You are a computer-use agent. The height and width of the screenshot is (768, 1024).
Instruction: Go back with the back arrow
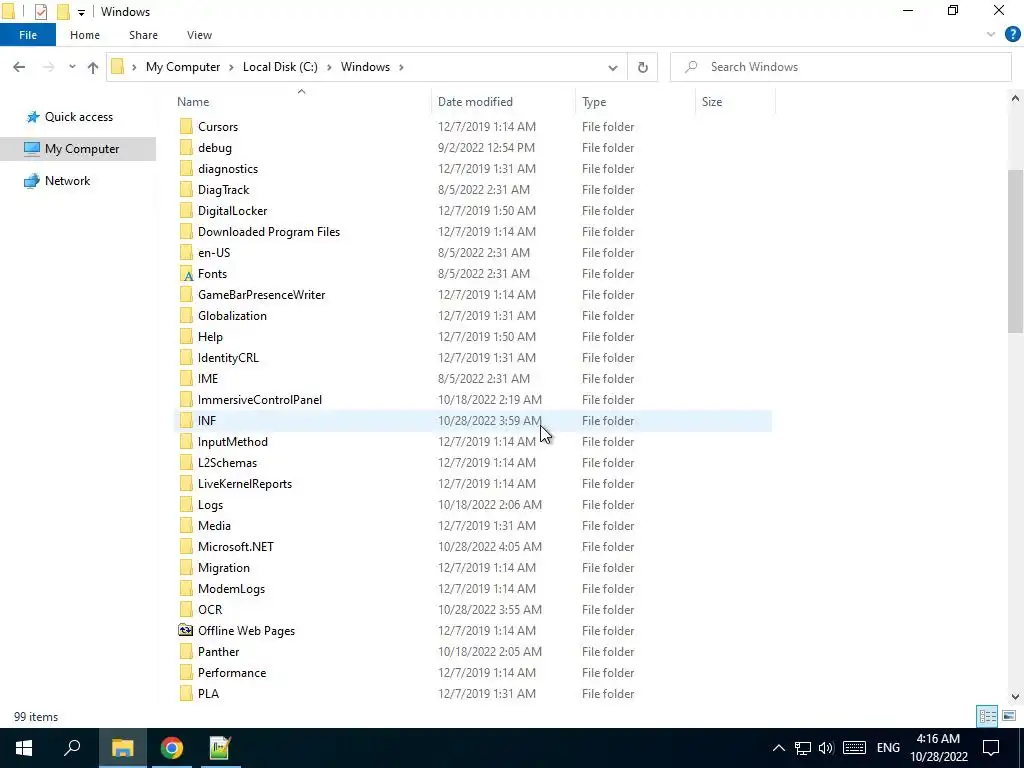(19, 67)
